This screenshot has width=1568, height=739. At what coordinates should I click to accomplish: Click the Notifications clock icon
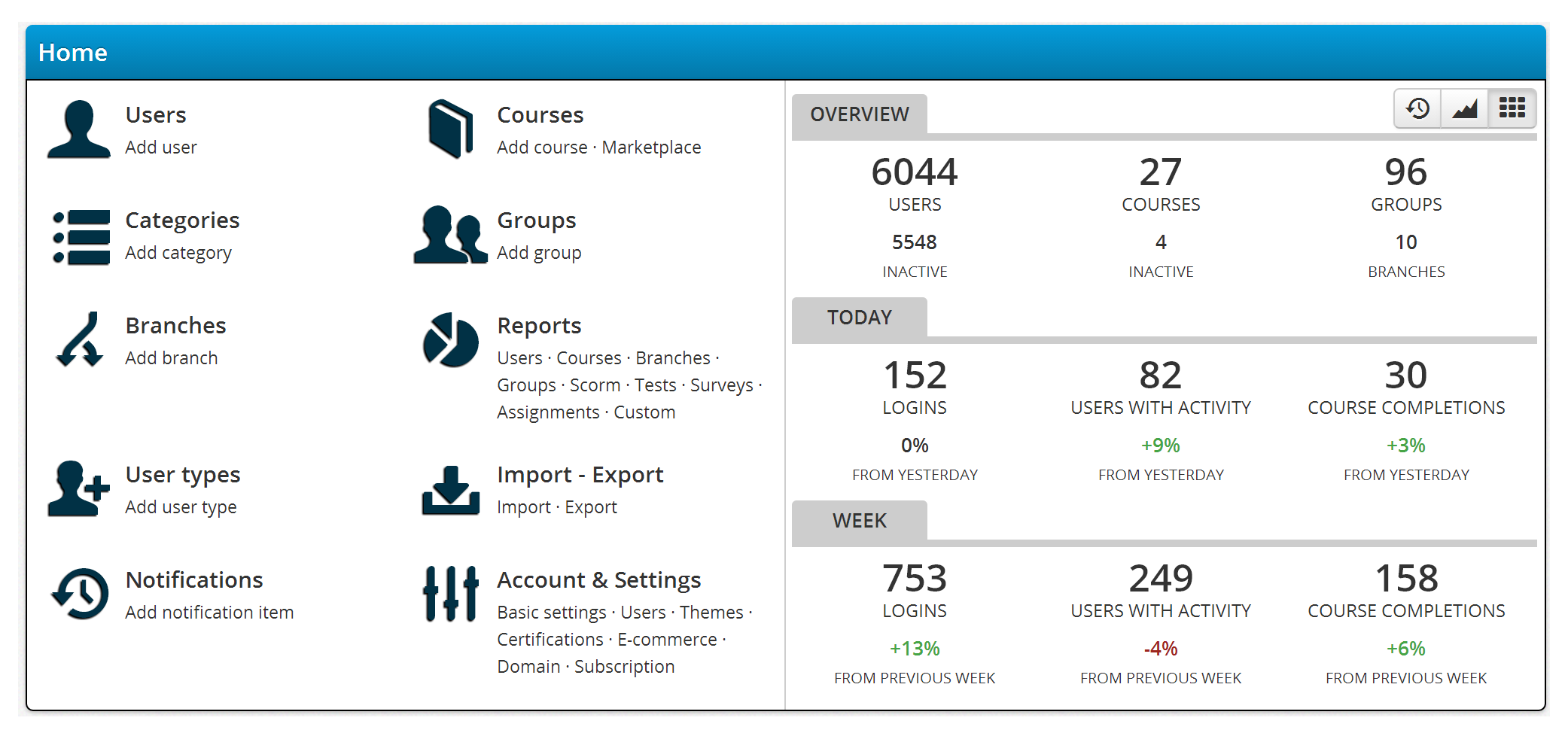80,594
